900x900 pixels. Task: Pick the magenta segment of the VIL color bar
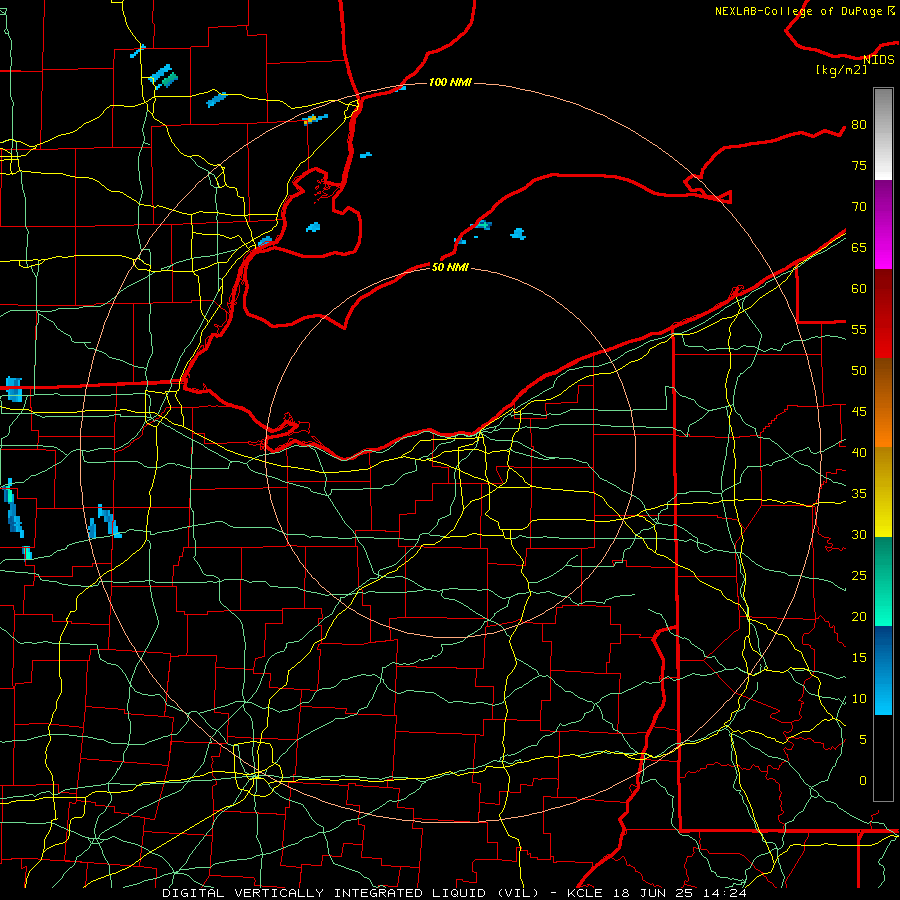[x=883, y=241]
